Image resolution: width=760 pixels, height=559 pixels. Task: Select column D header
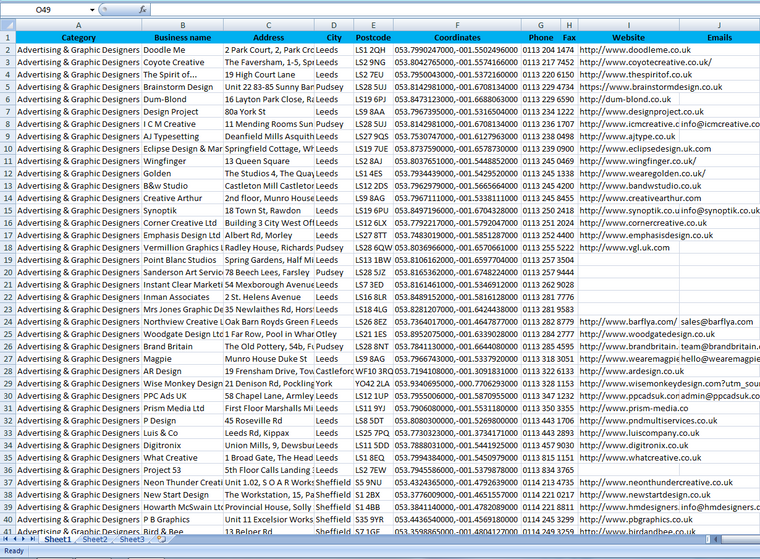coord(334,25)
